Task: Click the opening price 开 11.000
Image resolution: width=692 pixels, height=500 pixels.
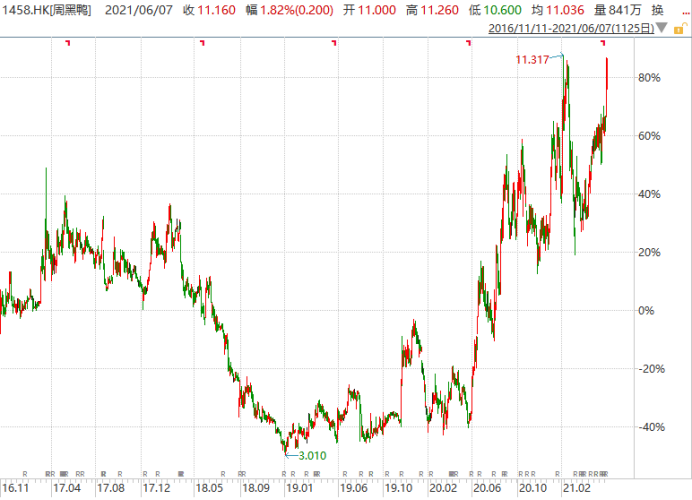Action: (x=369, y=10)
